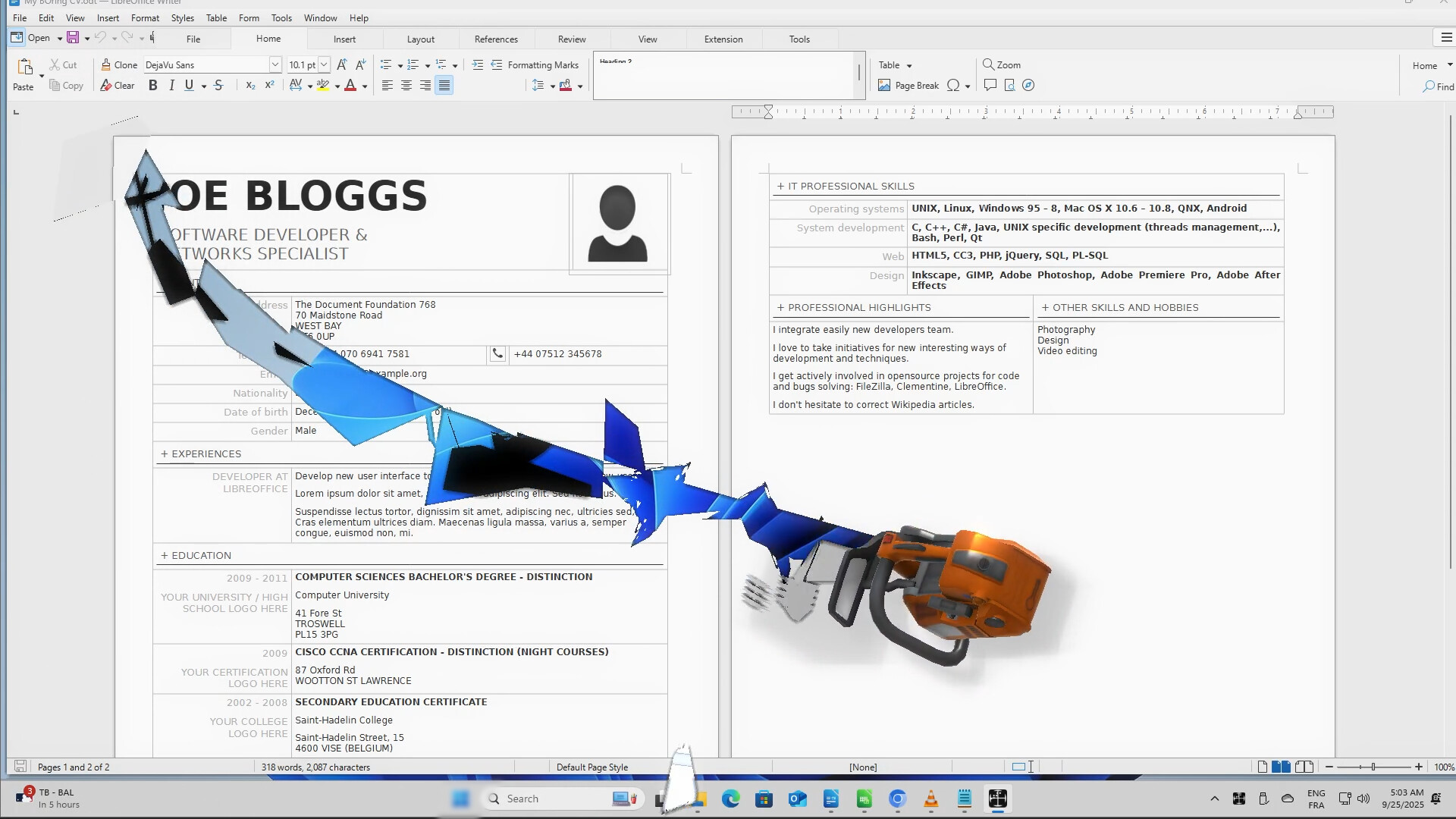Expand the font color dropdown arrow
The image size is (1456, 819).
[364, 86]
